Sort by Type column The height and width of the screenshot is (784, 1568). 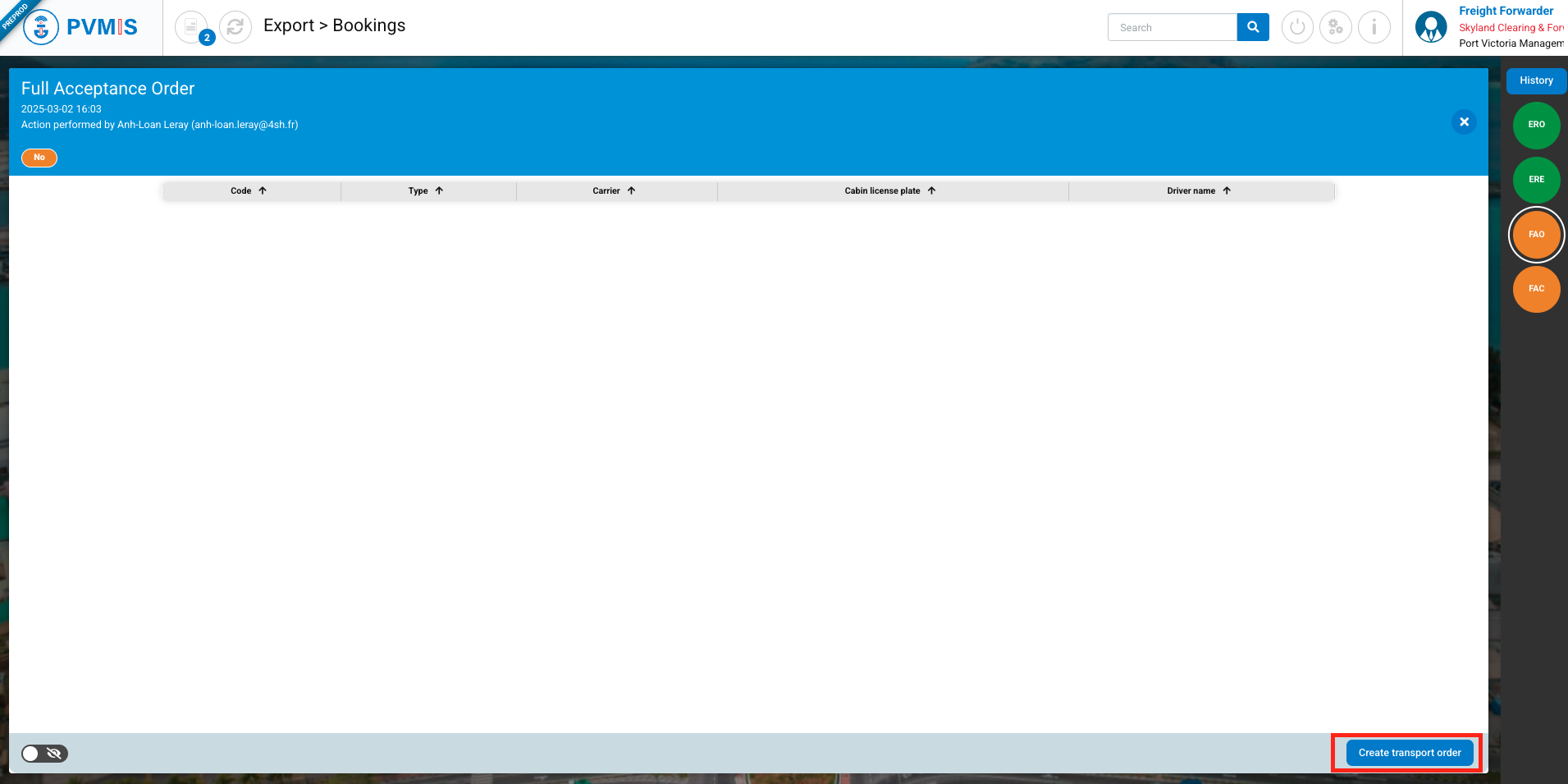(426, 190)
